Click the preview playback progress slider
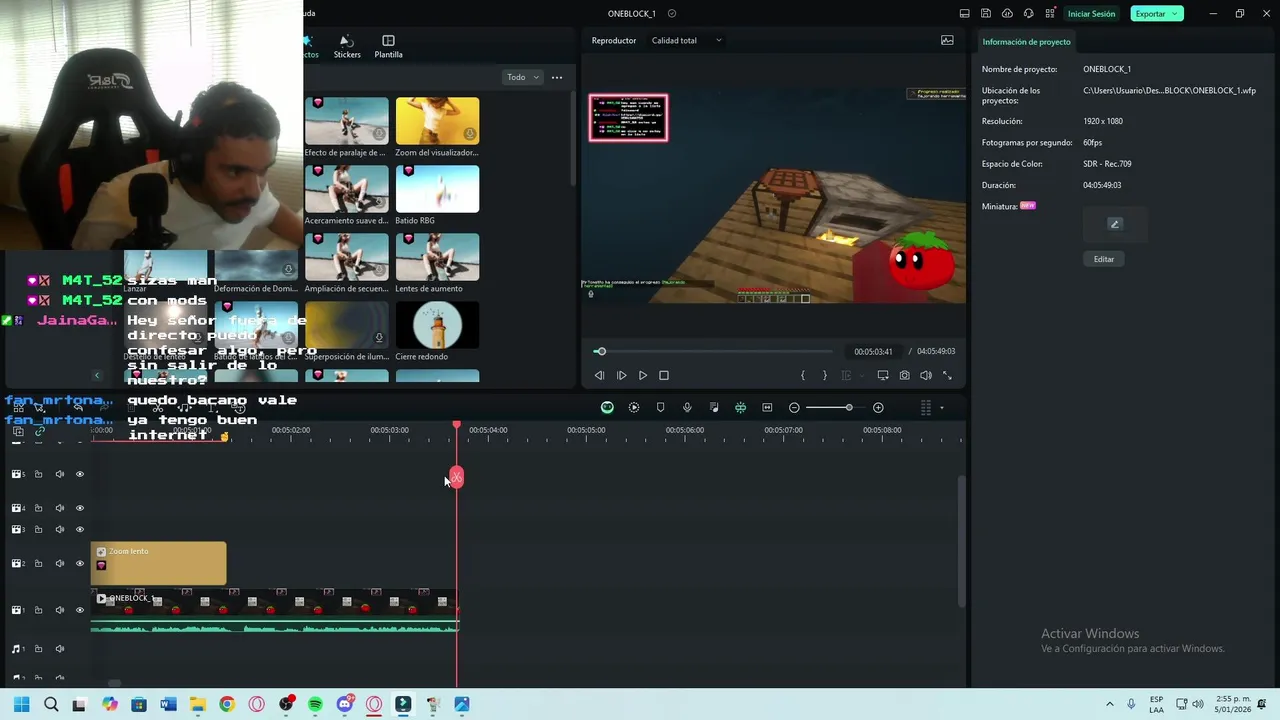 715,351
